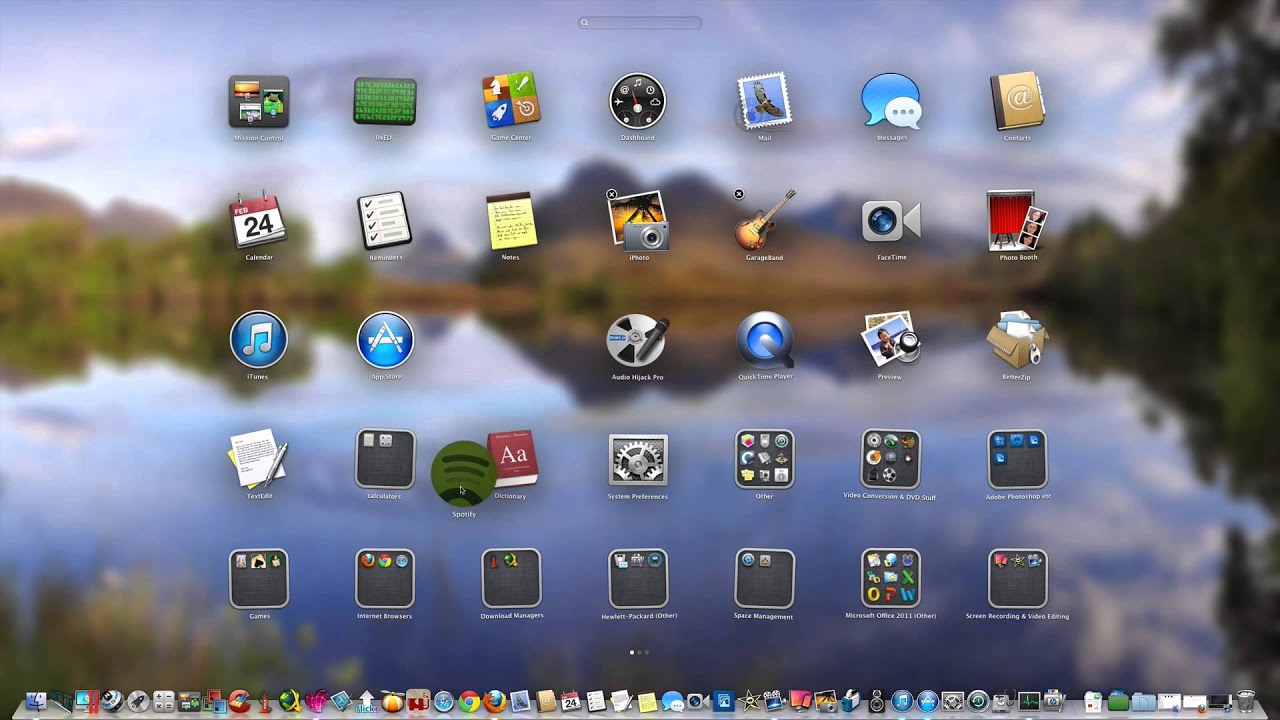Open the Game Center app

[511, 100]
